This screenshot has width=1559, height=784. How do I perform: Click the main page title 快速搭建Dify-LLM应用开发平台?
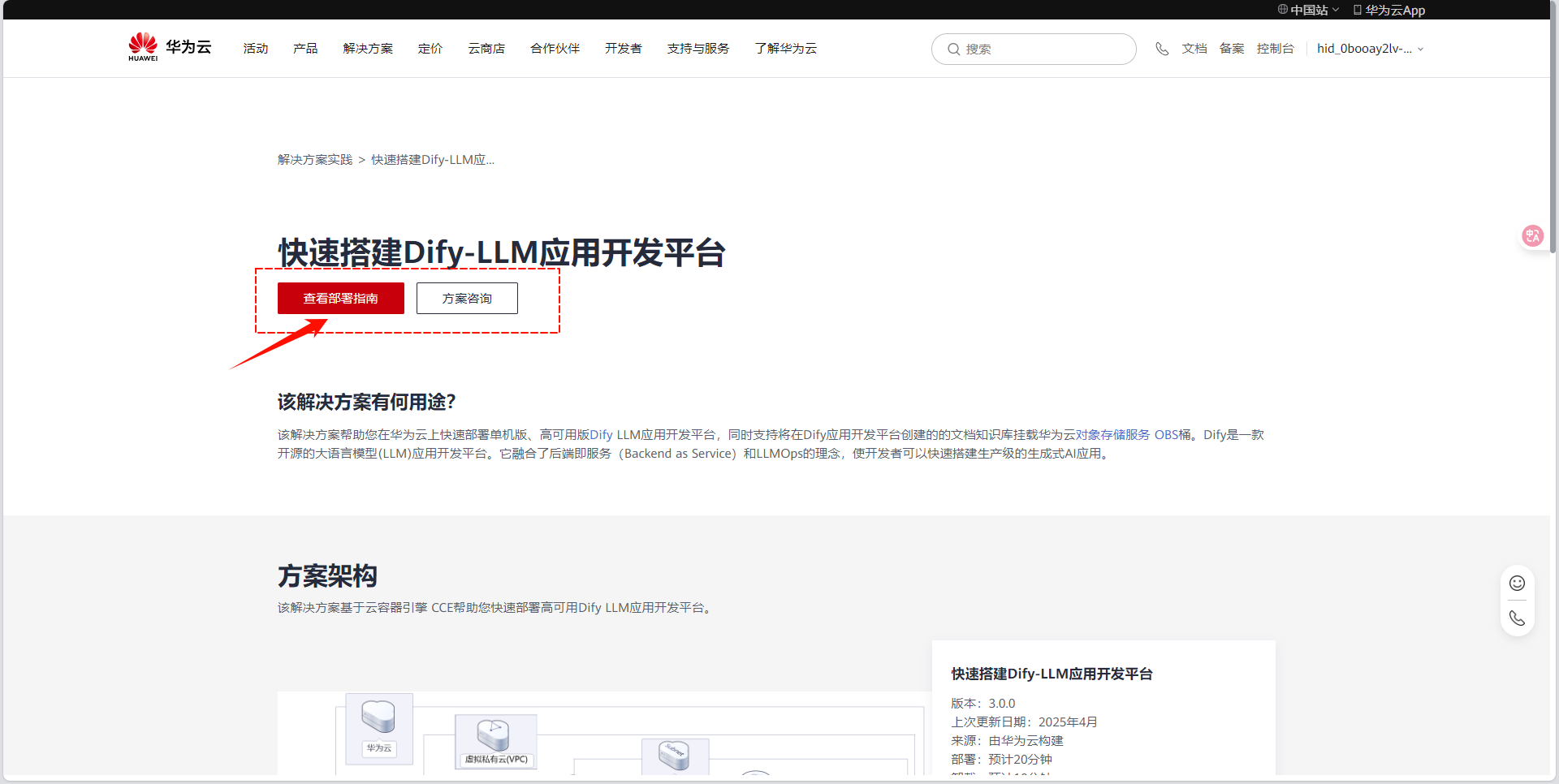pyautogui.click(x=502, y=253)
